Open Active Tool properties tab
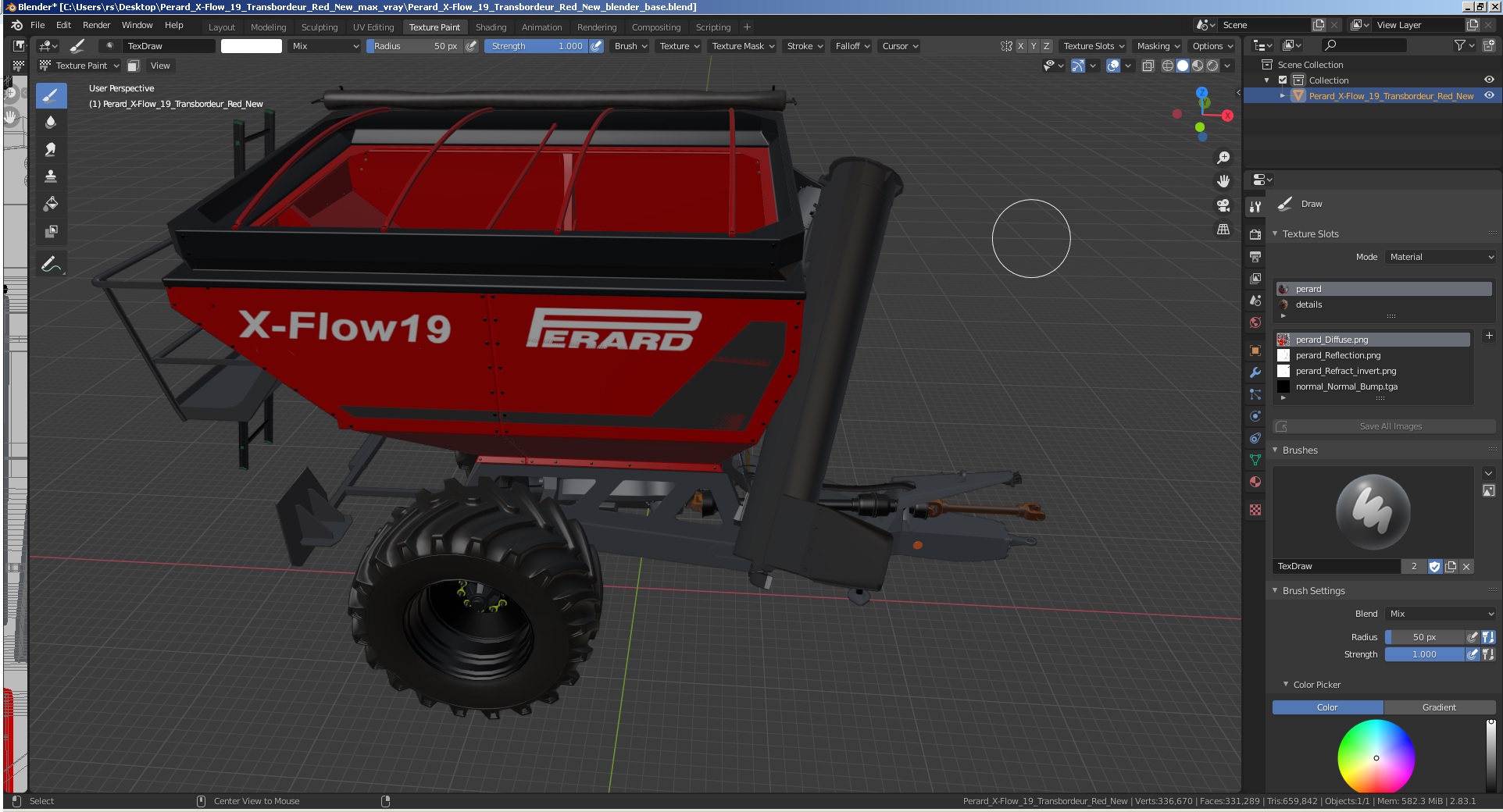Image resolution: width=1503 pixels, height=812 pixels. 1255,207
